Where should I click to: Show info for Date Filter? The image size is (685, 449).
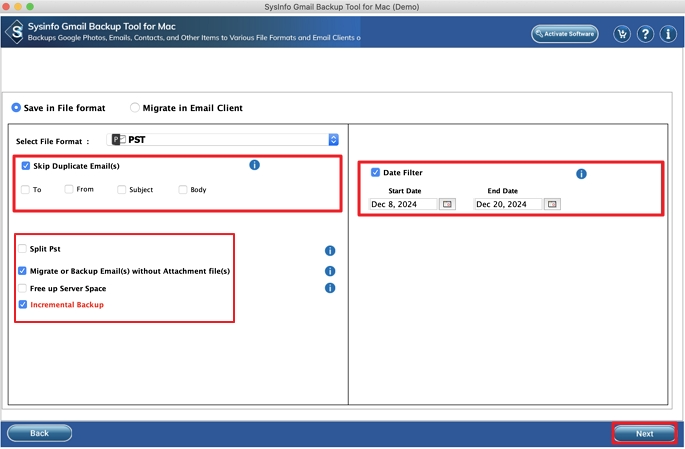coord(581,174)
